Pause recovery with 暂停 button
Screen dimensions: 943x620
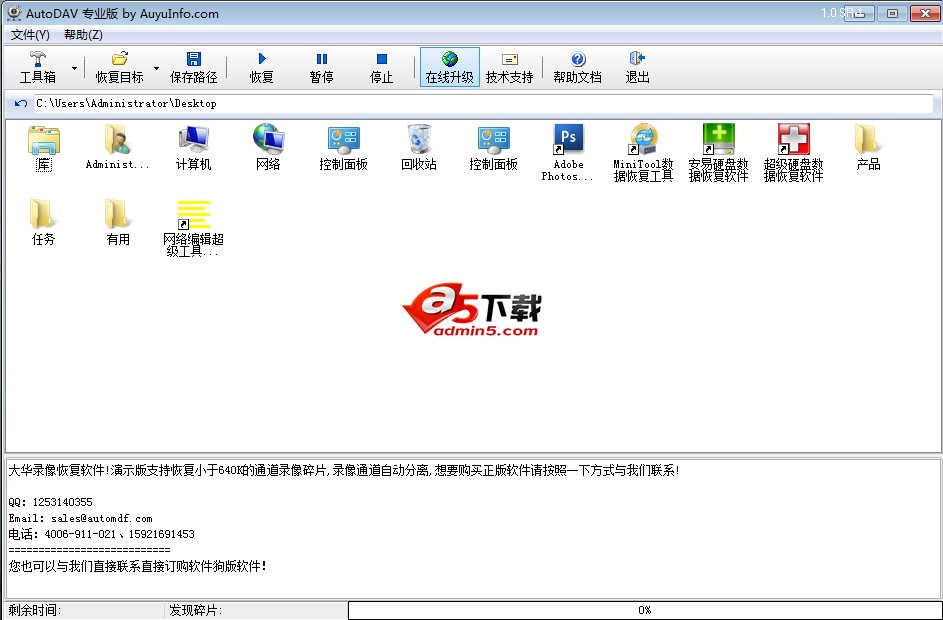click(322, 67)
